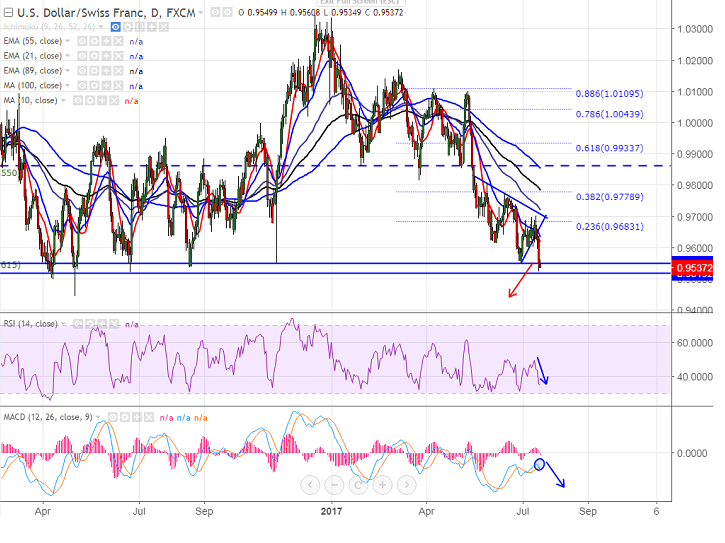Image resolution: width=725 pixels, height=543 pixels.
Task: Remove MA (100, close) with its X icon
Action: (x=118, y=86)
